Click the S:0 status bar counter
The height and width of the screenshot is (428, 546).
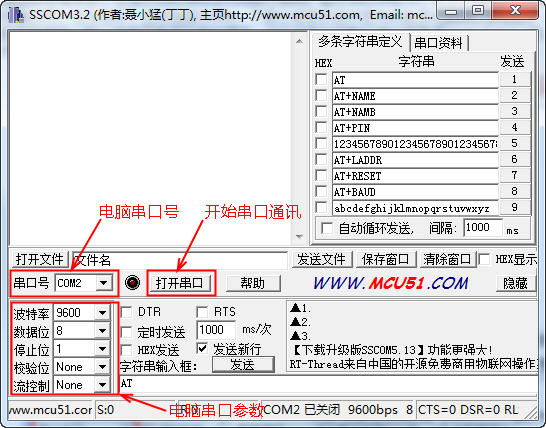pos(106,410)
